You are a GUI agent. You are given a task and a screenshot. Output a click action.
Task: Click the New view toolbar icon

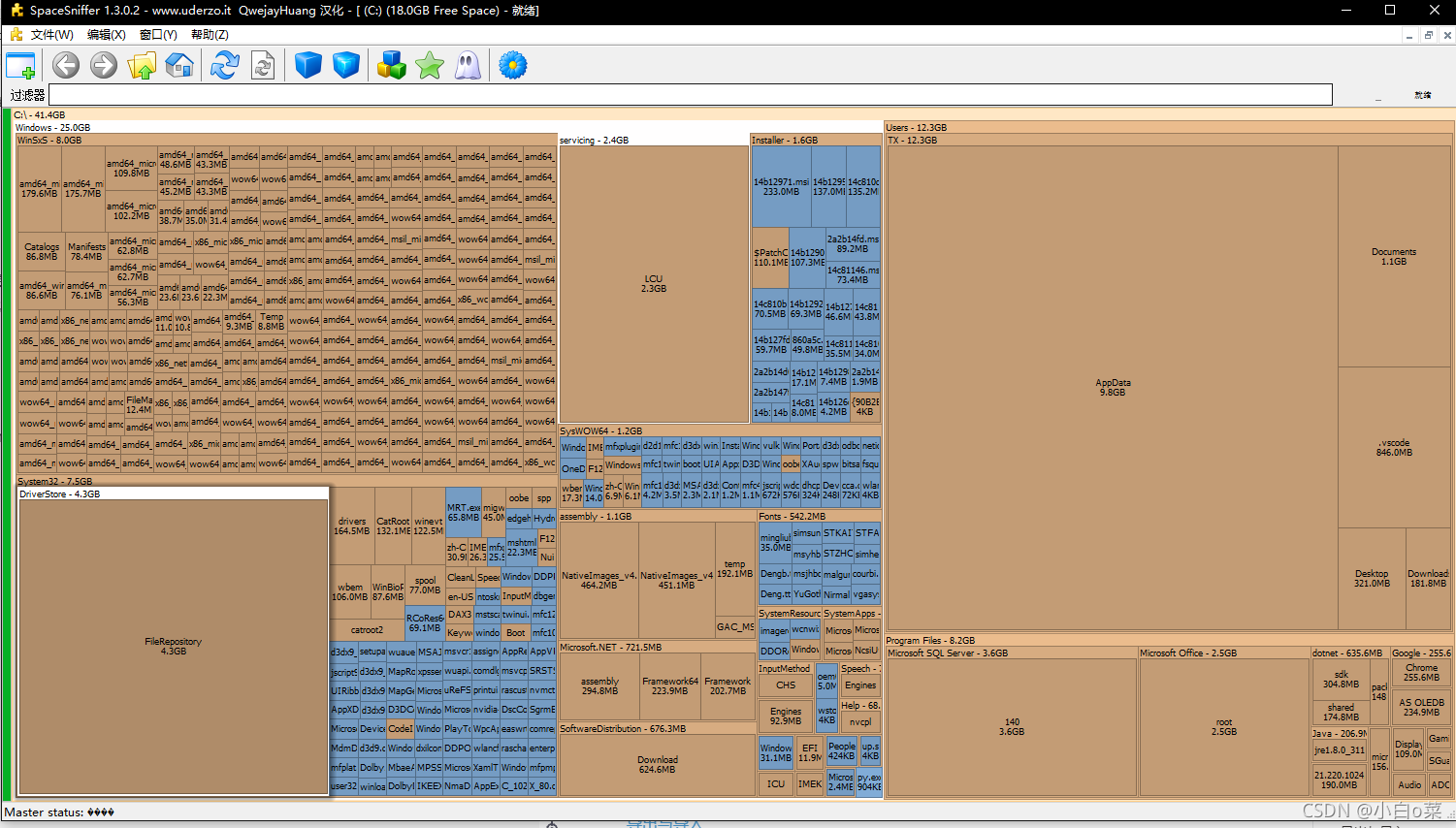pyautogui.click(x=20, y=66)
